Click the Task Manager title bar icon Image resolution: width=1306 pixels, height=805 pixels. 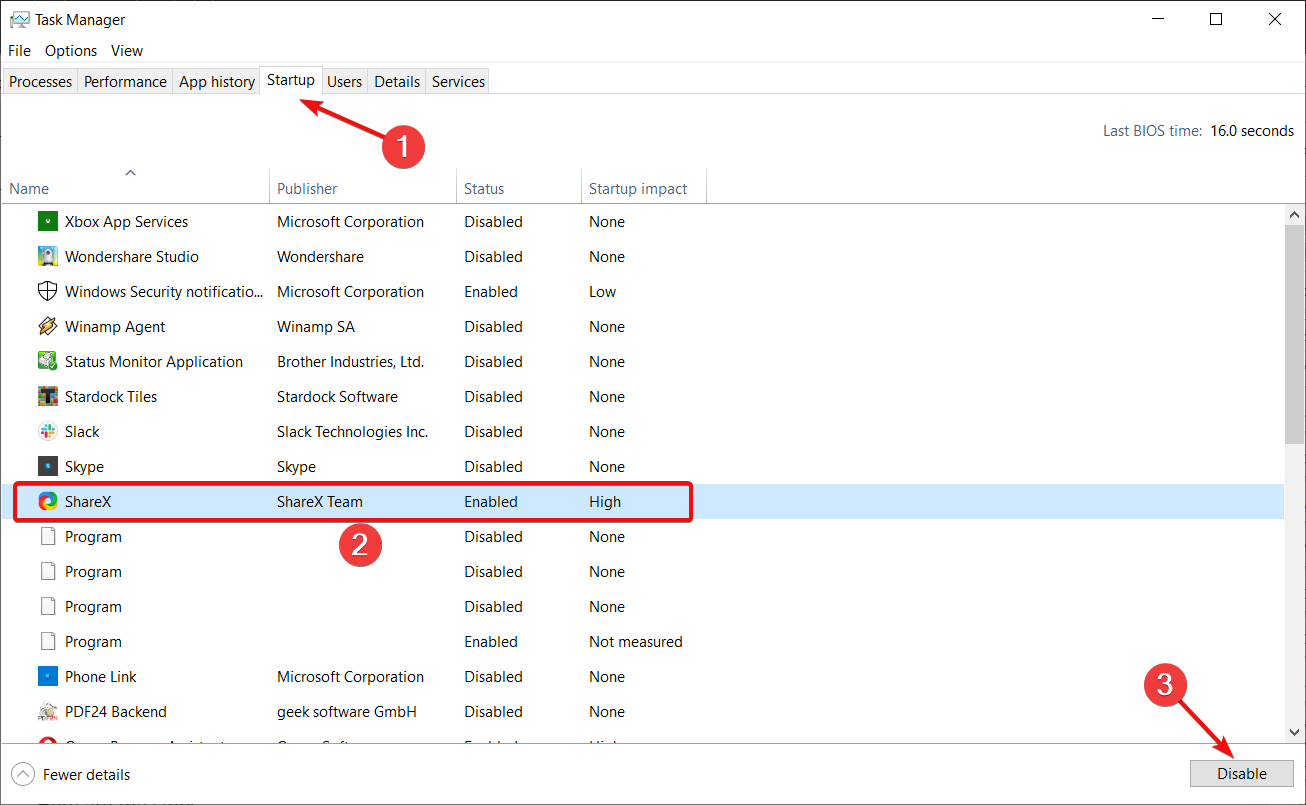coord(19,19)
